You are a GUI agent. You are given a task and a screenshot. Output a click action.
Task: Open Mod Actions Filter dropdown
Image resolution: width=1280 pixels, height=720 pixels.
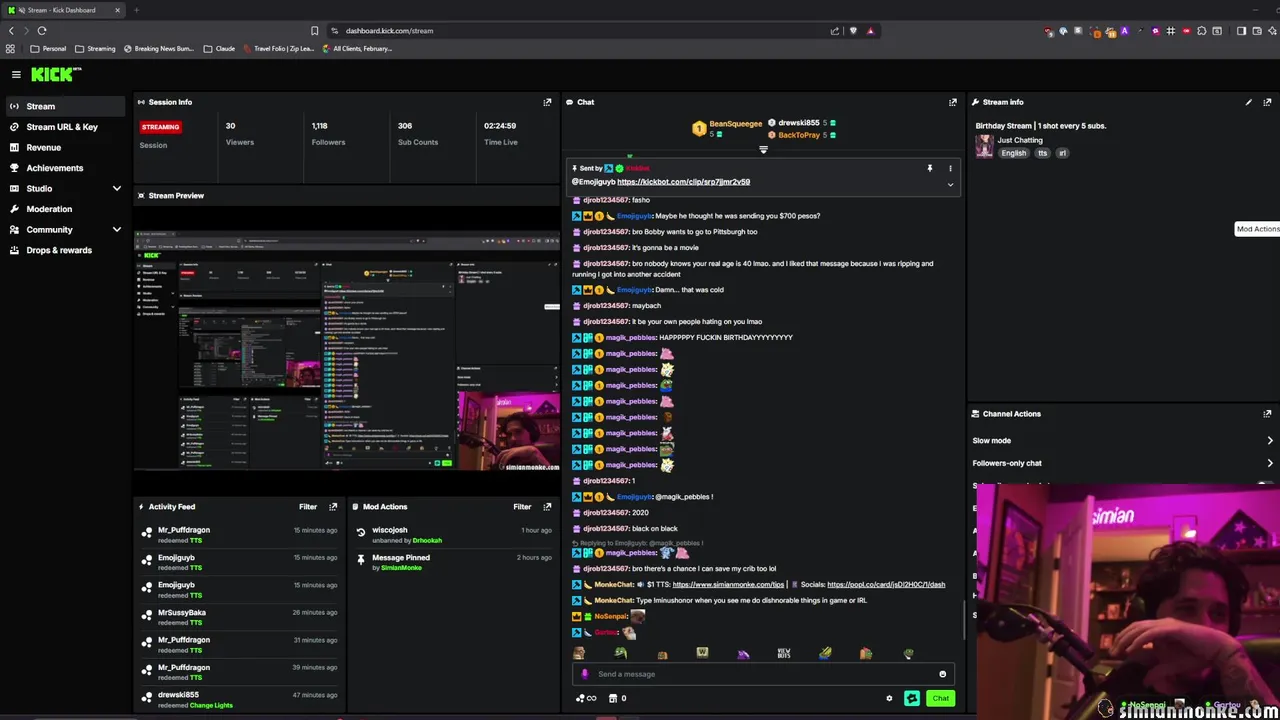tap(522, 507)
